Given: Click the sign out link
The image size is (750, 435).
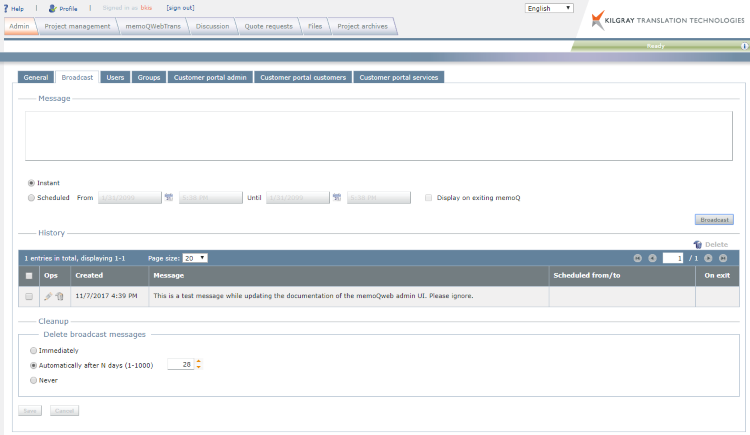Looking at the screenshot, I should [x=180, y=8].
